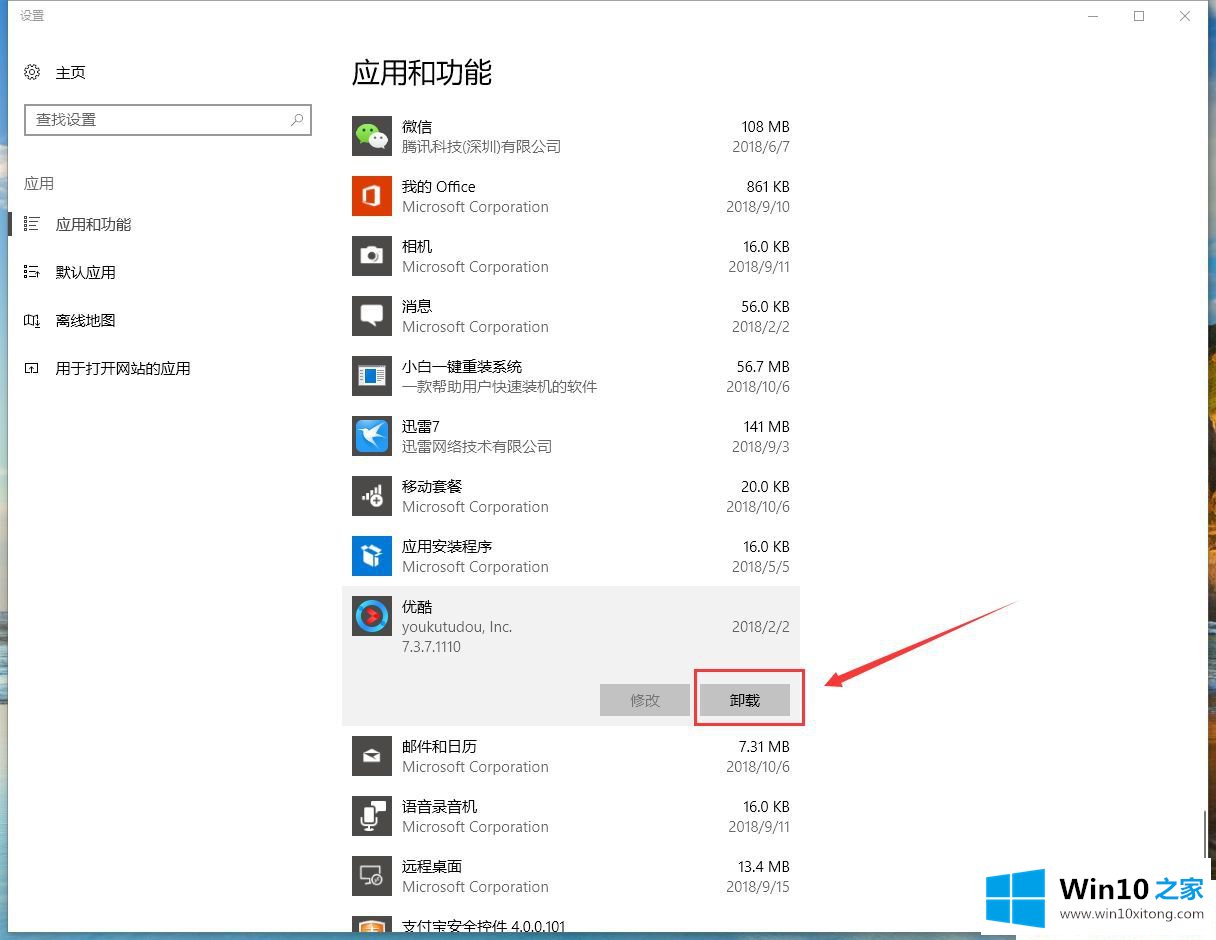Image resolution: width=1216 pixels, height=940 pixels.
Task: Select the 我的 Office entry name
Action: coord(438,186)
